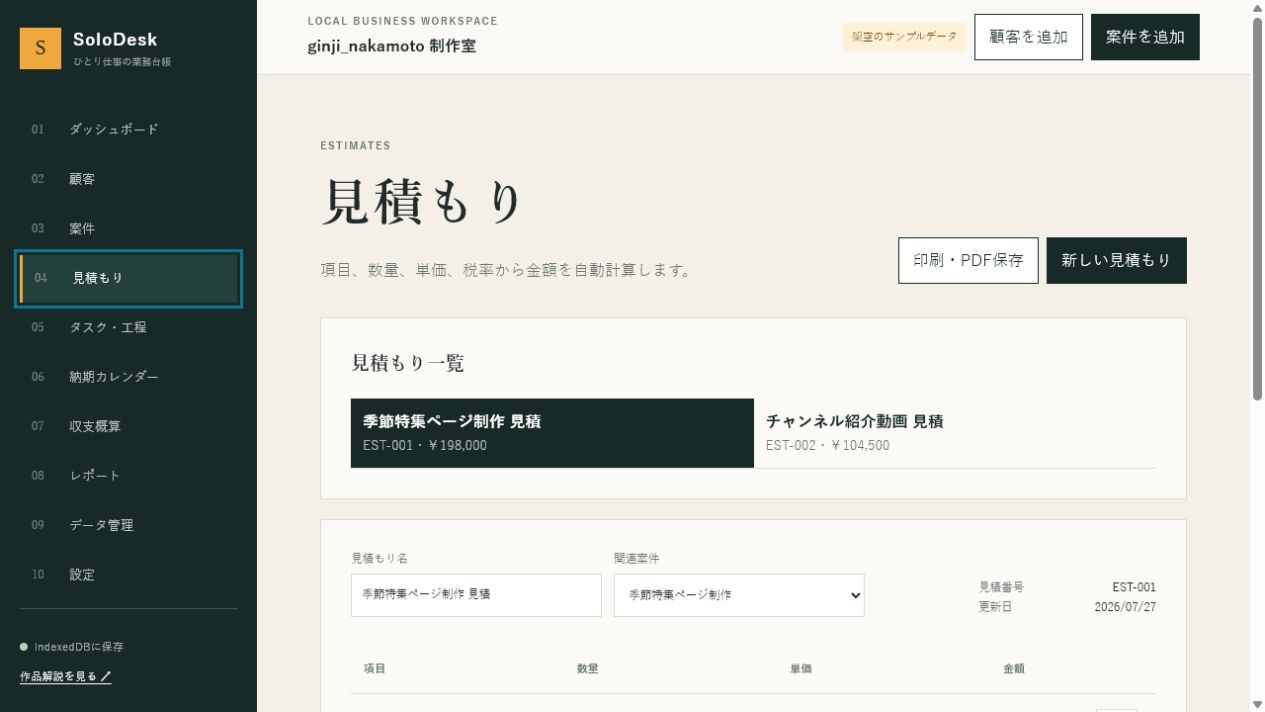
Task: Select the チャンネル紹介動画 見積 estimate tab
Action: coord(955,433)
